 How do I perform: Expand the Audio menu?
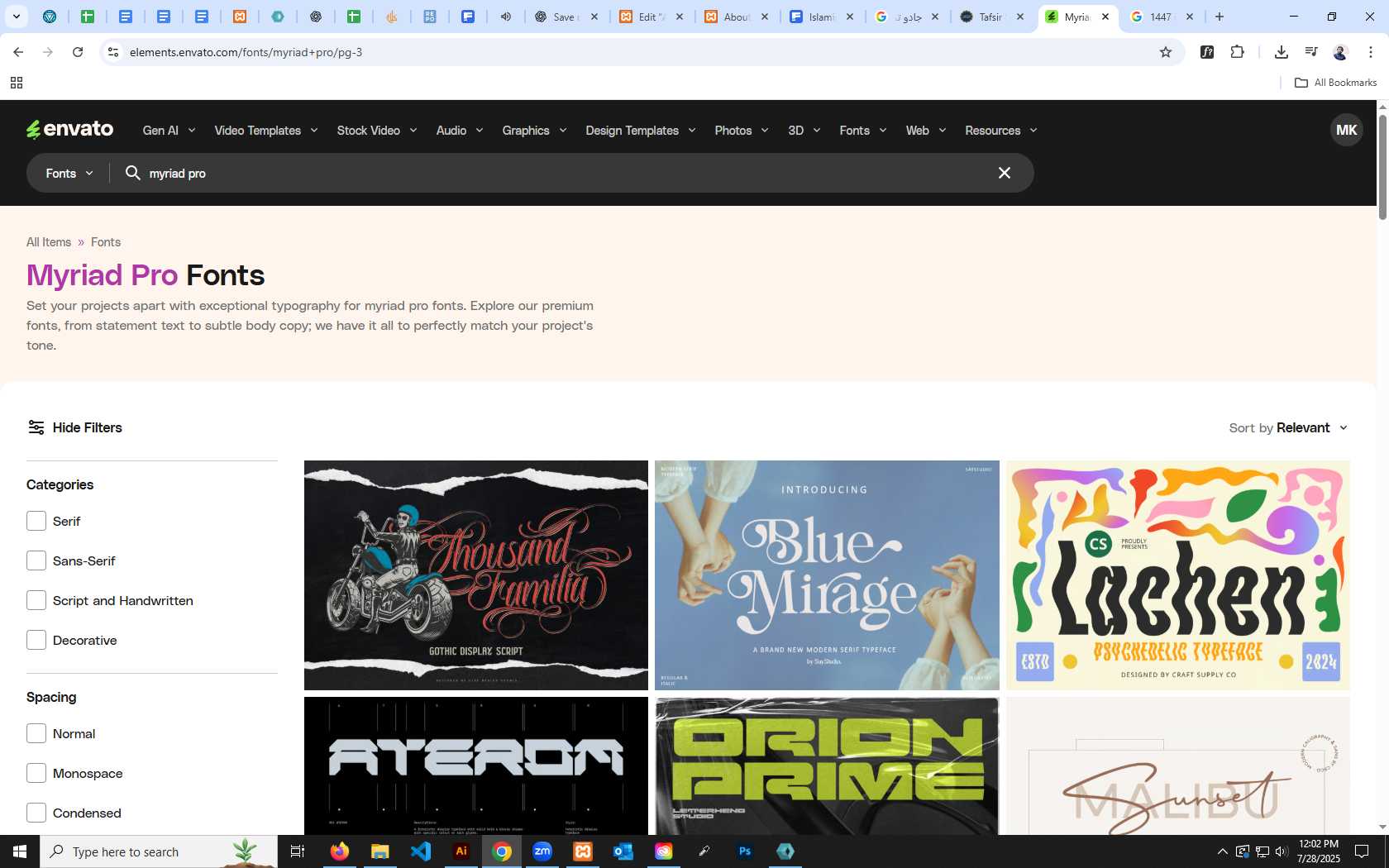460,131
